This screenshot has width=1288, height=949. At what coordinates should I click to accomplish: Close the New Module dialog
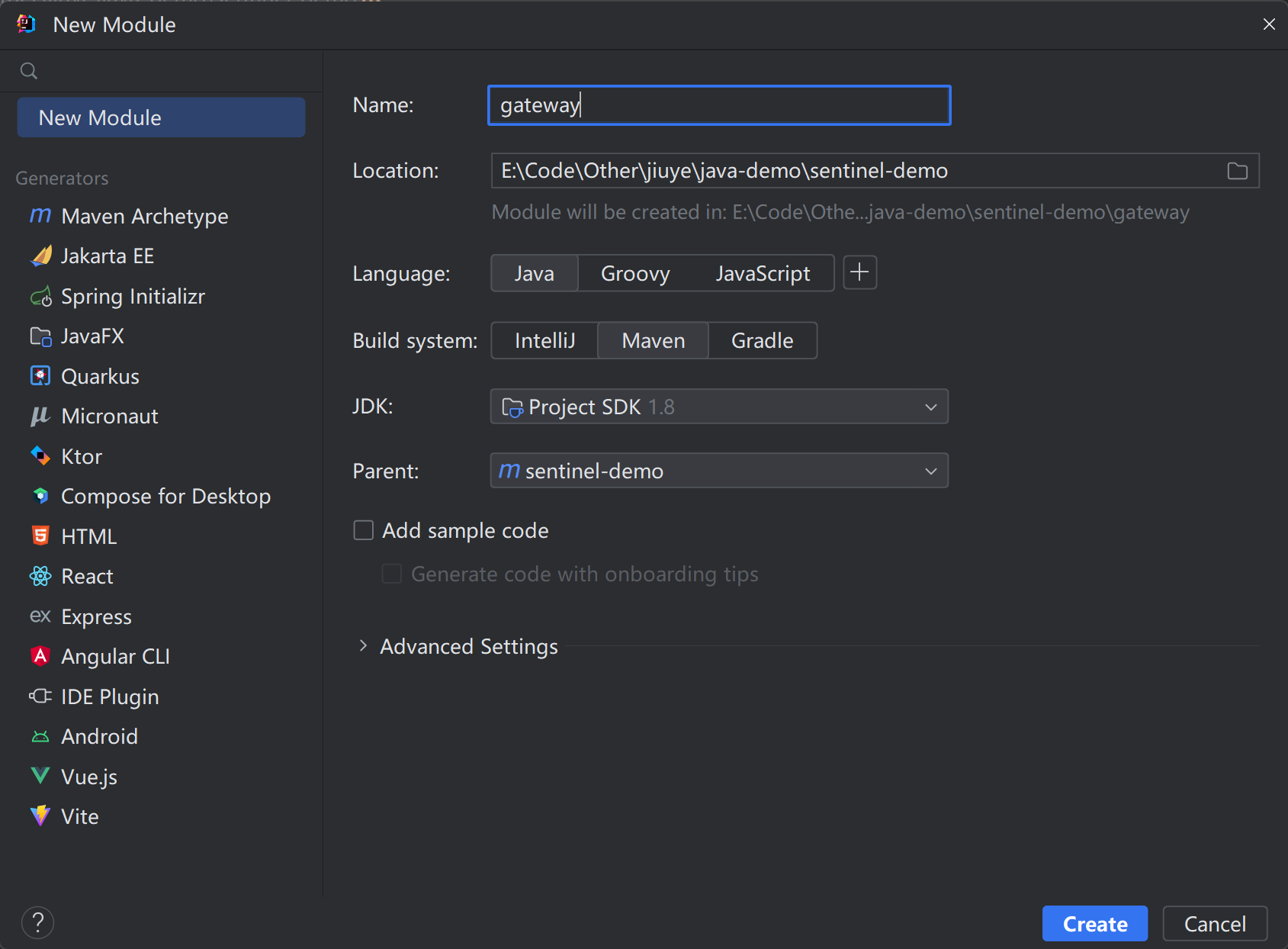(1269, 24)
